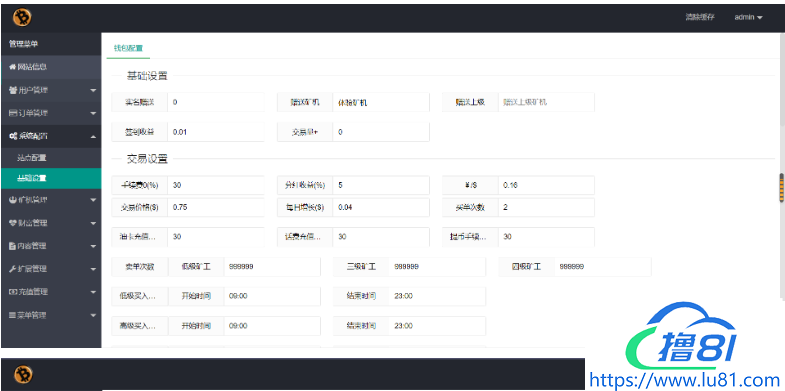
Task: Click the gears icon beside 系统配置
Action: click(13, 136)
